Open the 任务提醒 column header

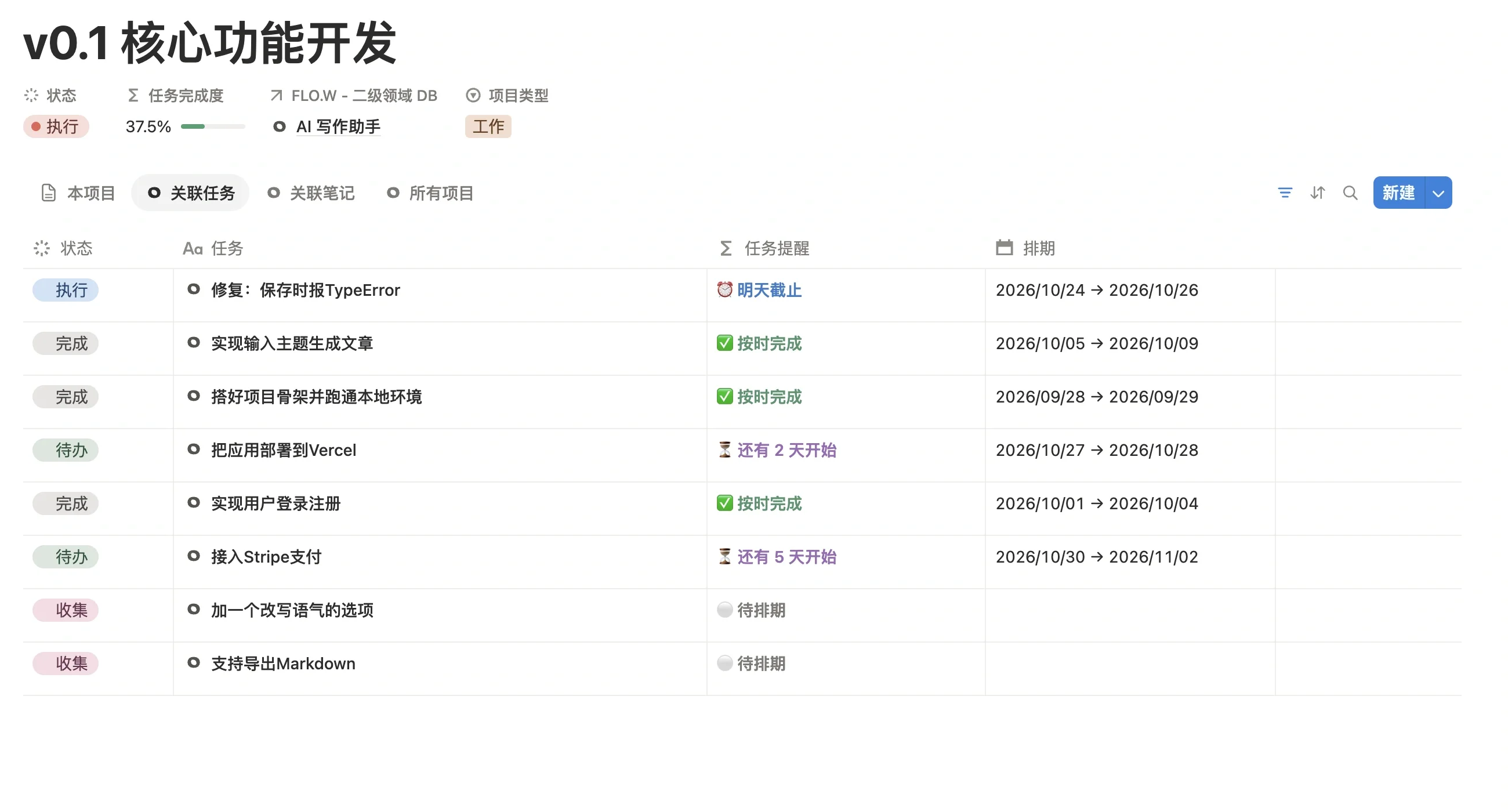pos(764,248)
